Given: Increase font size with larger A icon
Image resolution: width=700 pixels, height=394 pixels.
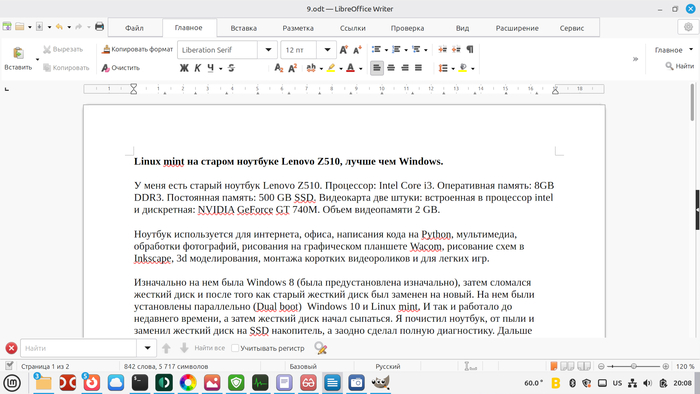Looking at the screenshot, I should pyautogui.click(x=343, y=50).
